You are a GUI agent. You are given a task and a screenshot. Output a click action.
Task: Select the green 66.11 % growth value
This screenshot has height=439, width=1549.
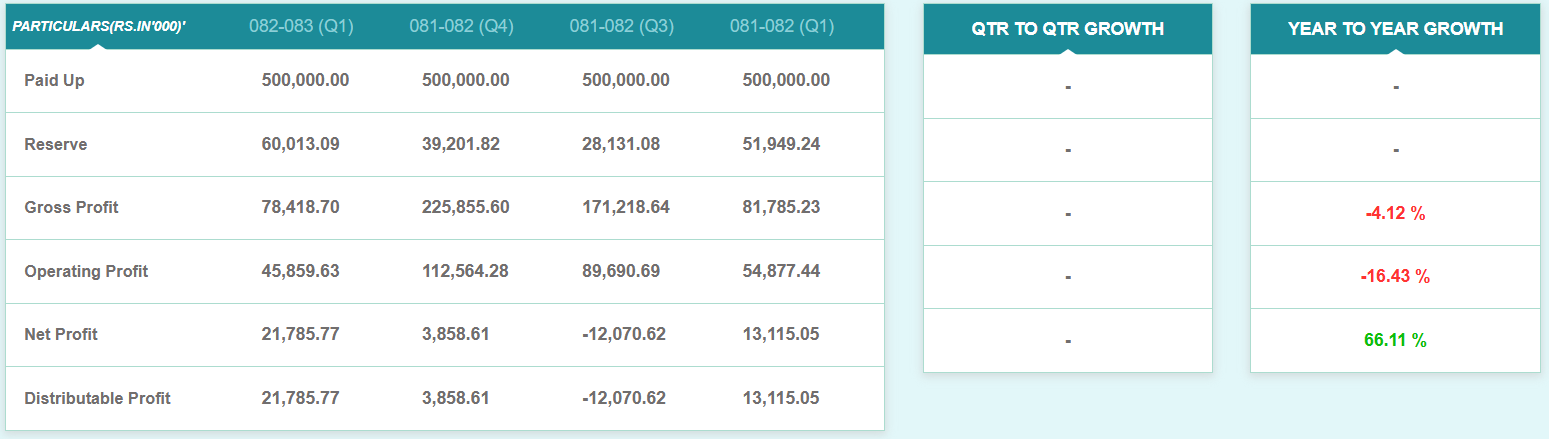(1395, 341)
